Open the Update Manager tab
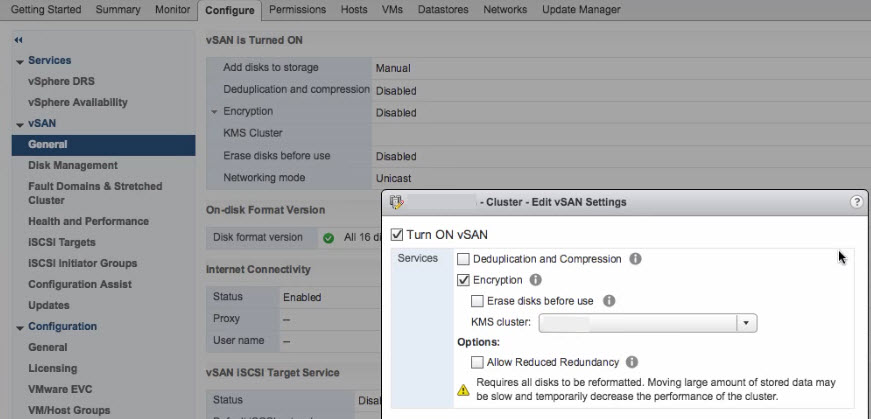 [581, 9]
